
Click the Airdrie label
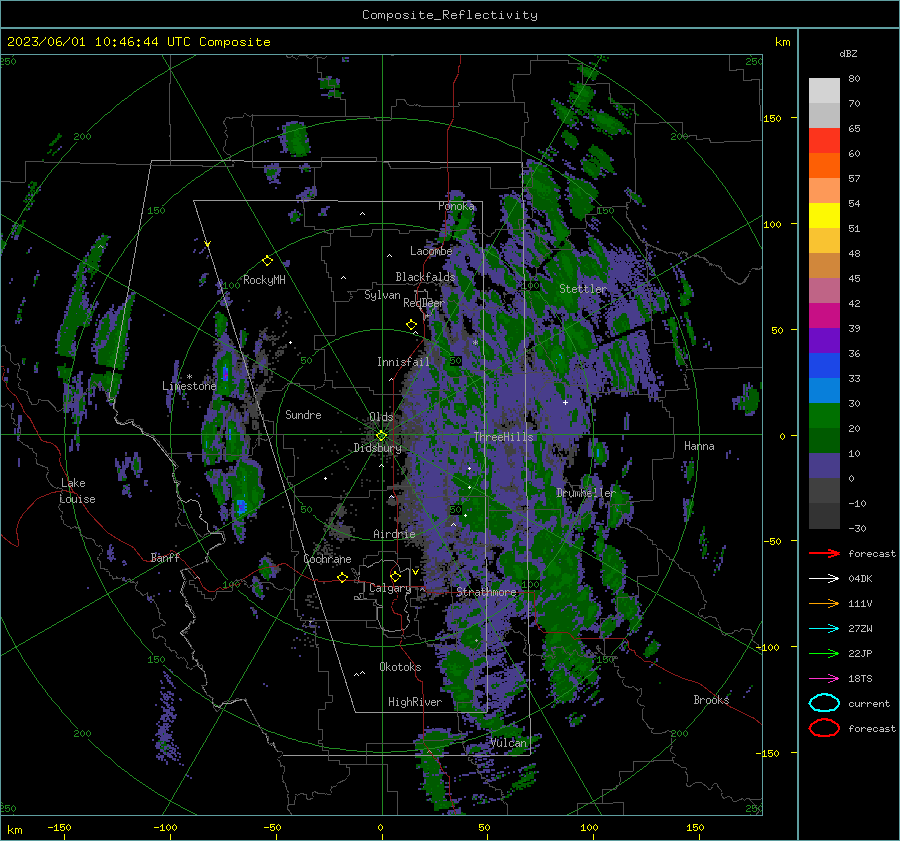(x=394, y=534)
